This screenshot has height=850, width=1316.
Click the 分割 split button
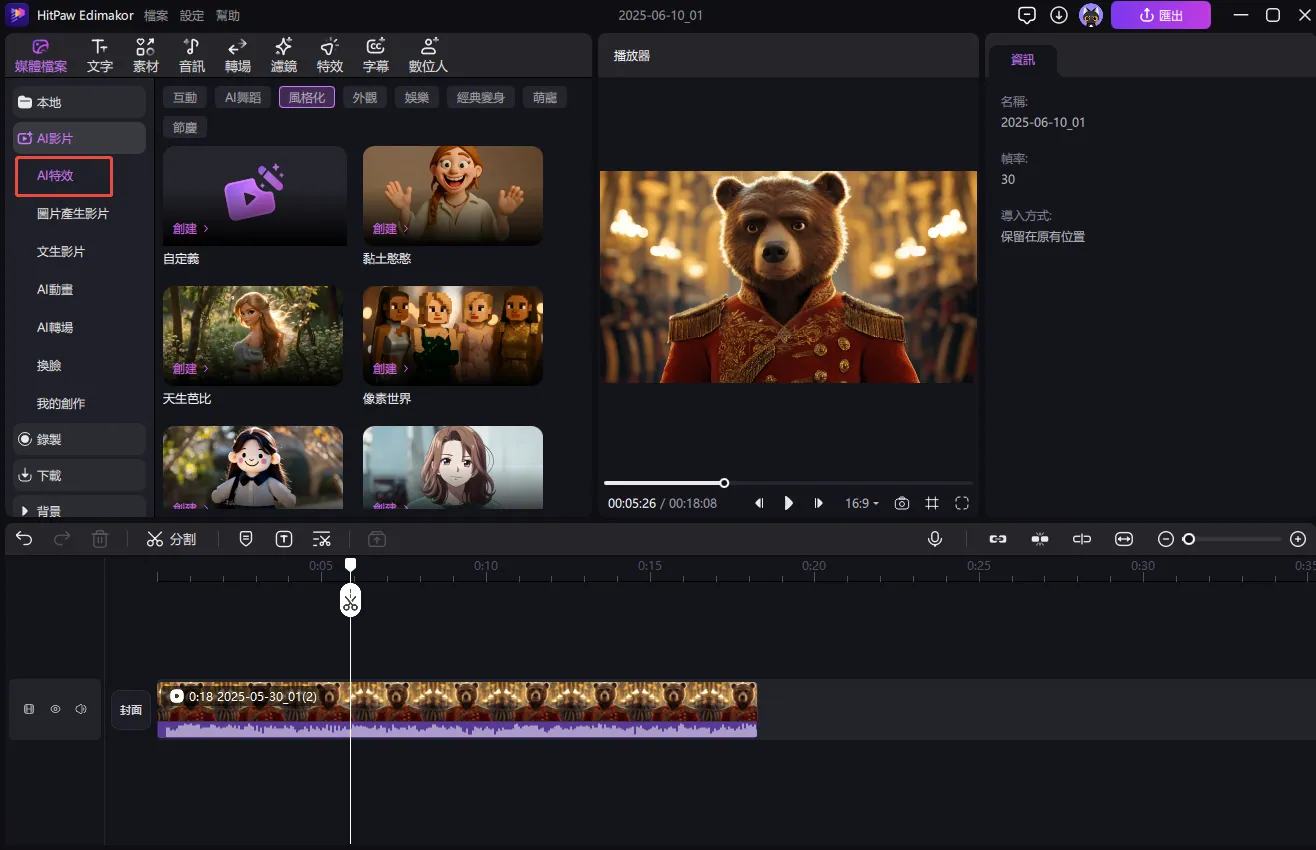171,539
